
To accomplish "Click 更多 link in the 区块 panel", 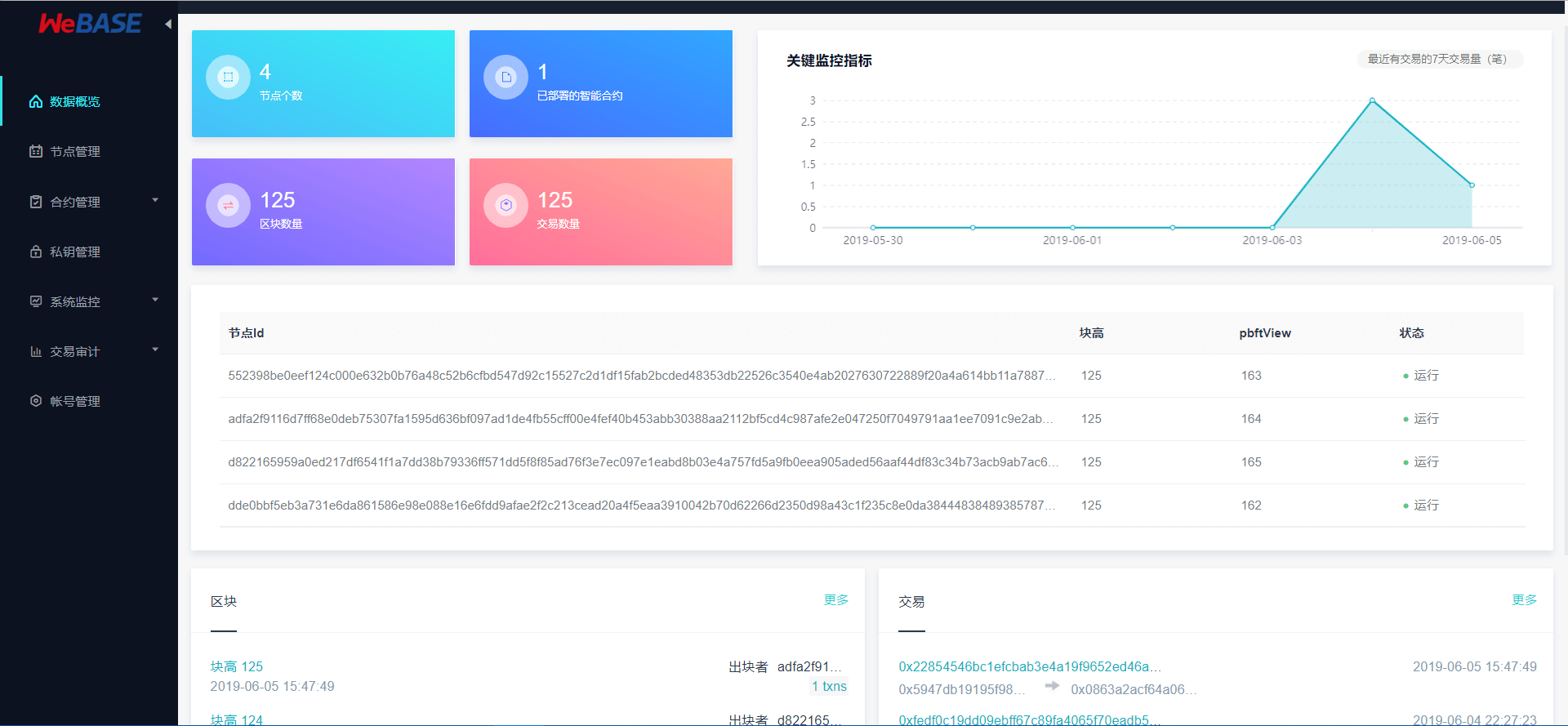I will [x=835, y=600].
